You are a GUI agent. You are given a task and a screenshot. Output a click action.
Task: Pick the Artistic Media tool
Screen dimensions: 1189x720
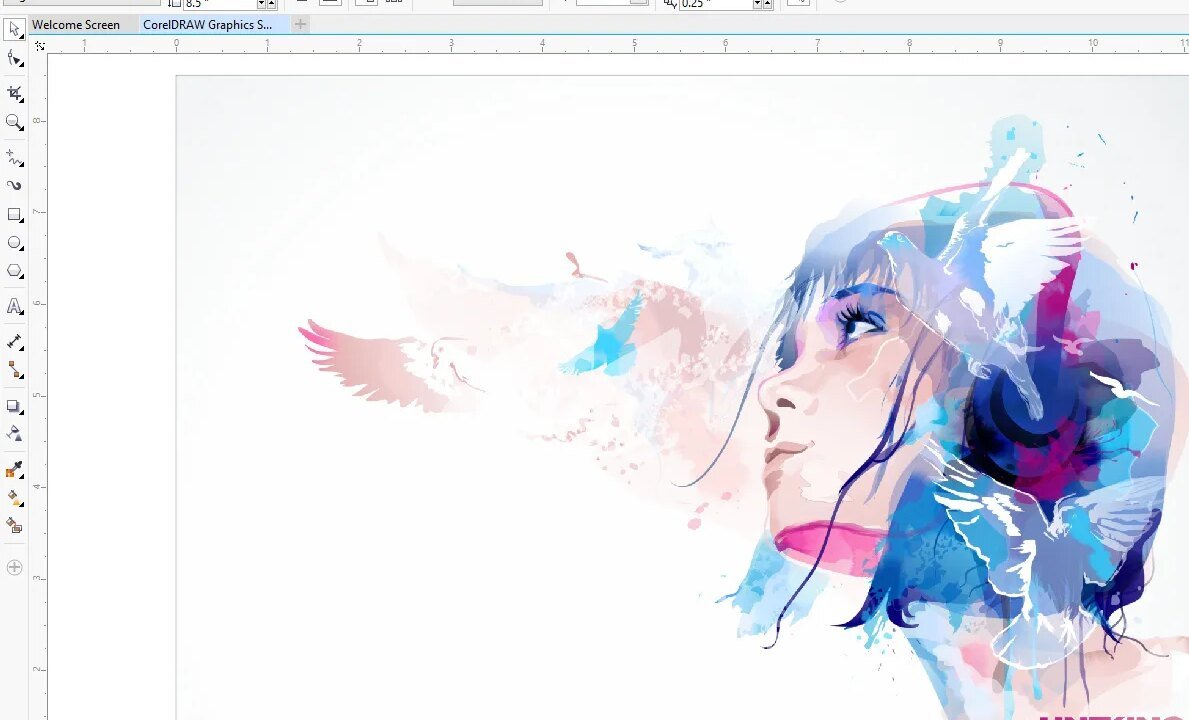(14, 186)
